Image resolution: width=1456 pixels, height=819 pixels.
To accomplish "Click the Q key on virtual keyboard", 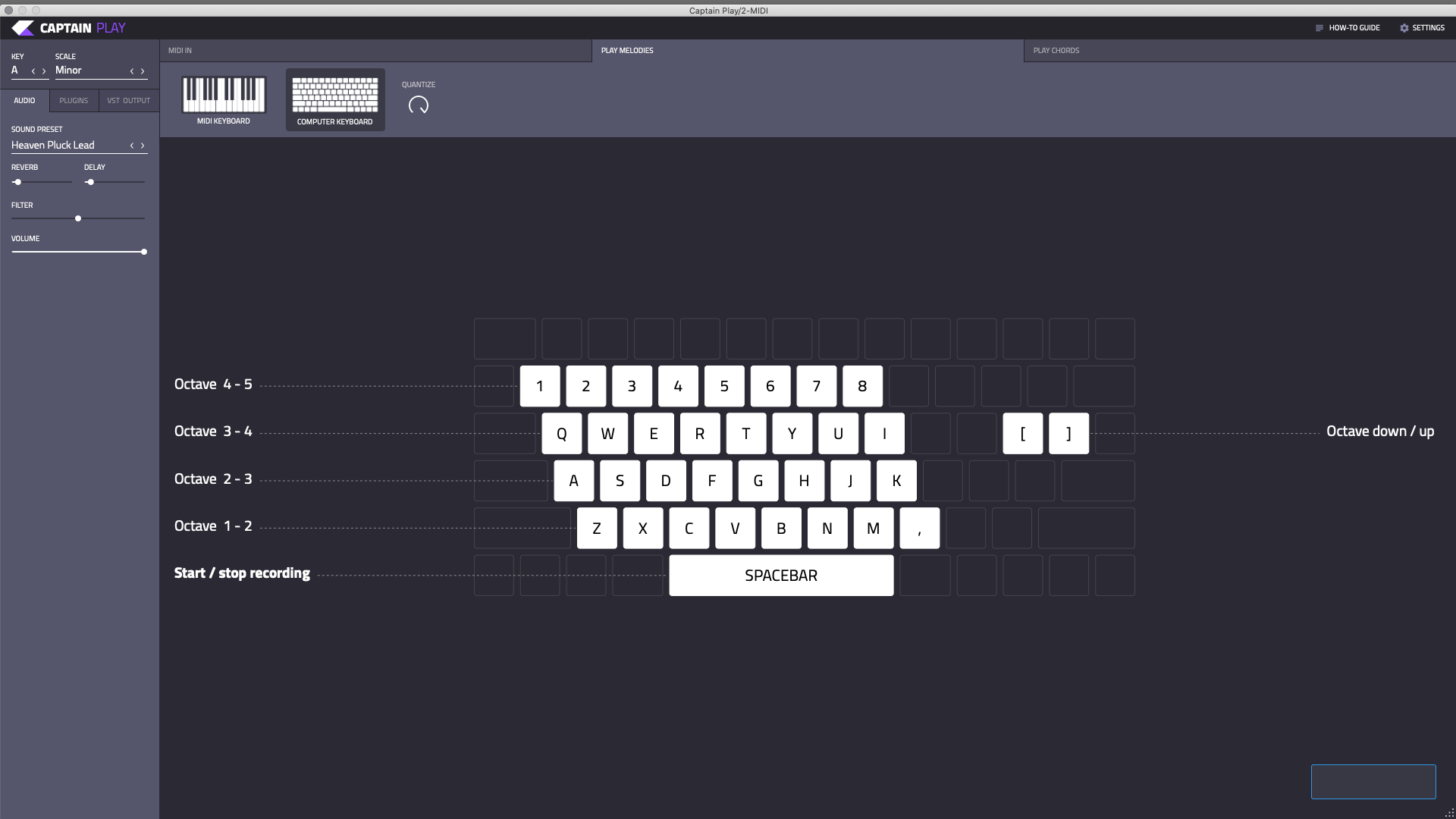I will pyautogui.click(x=562, y=434).
